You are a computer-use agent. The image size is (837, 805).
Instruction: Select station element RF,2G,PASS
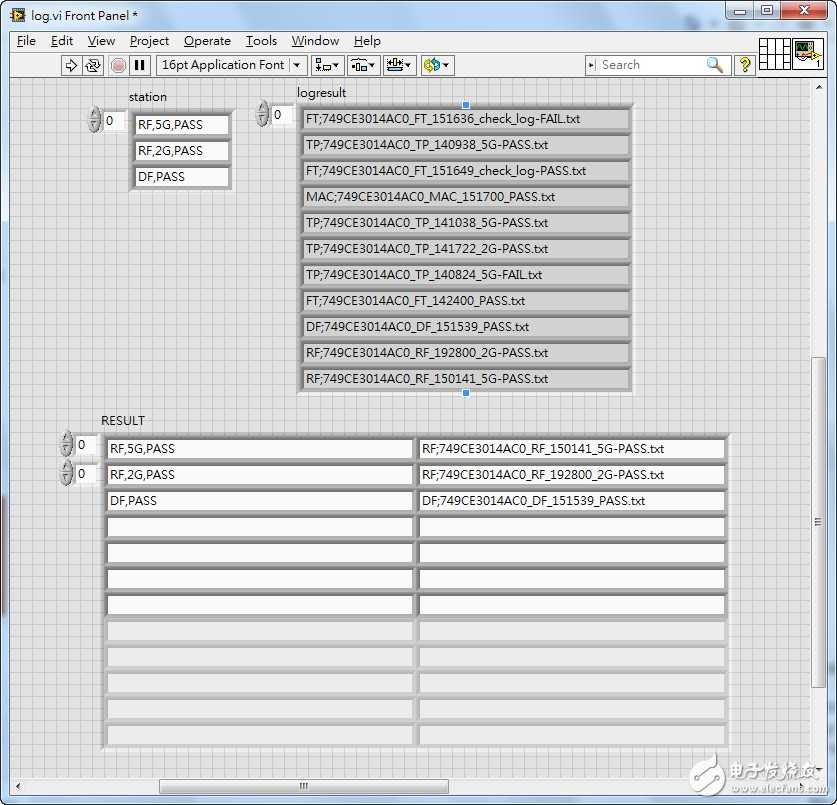pos(181,151)
